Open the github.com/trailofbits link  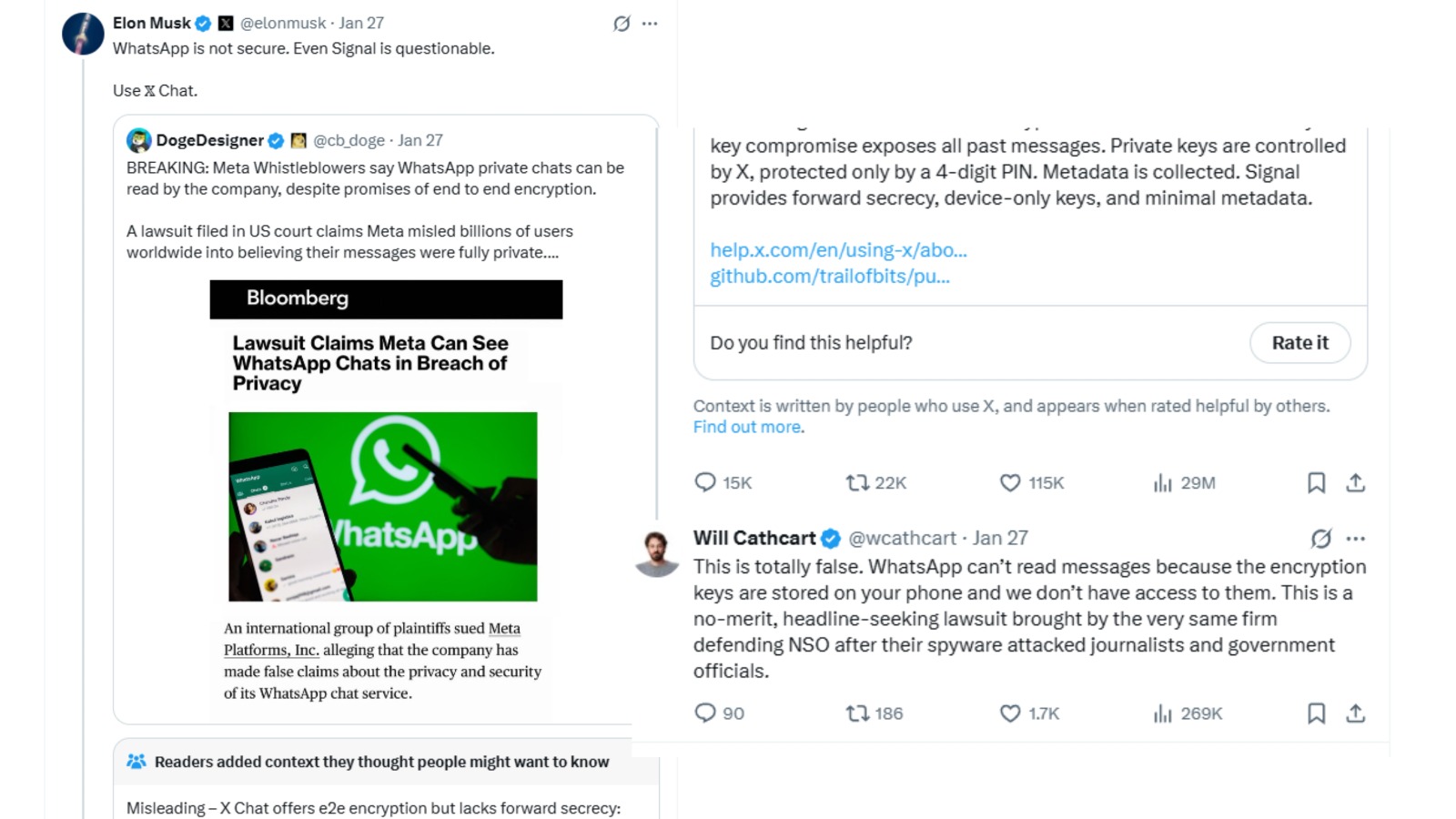pos(829,276)
